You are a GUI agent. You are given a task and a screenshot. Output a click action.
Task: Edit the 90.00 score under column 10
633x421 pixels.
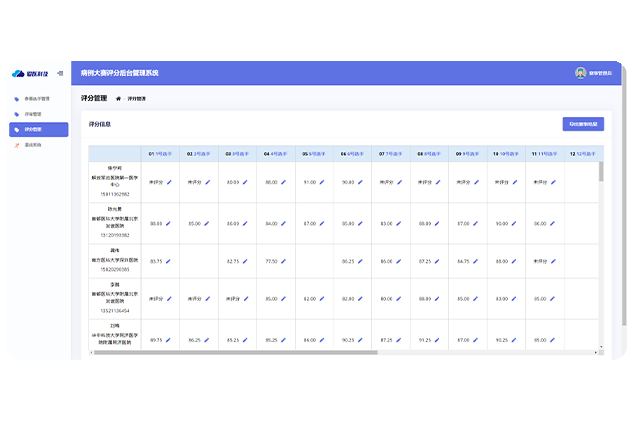(x=514, y=224)
